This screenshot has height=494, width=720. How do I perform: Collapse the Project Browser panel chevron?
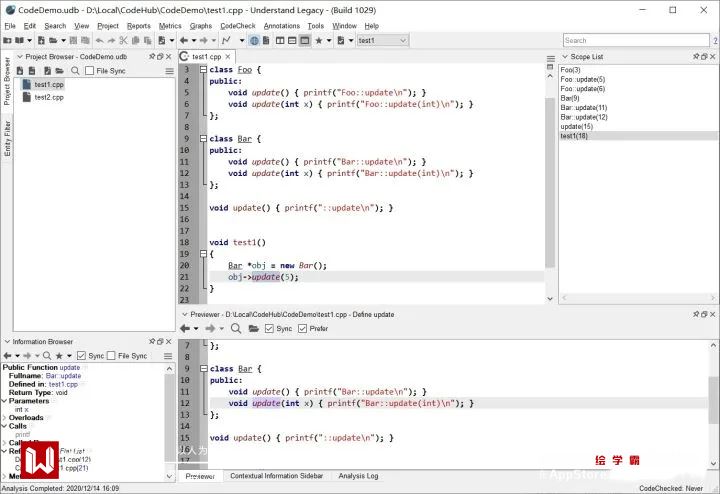(20, 56)
